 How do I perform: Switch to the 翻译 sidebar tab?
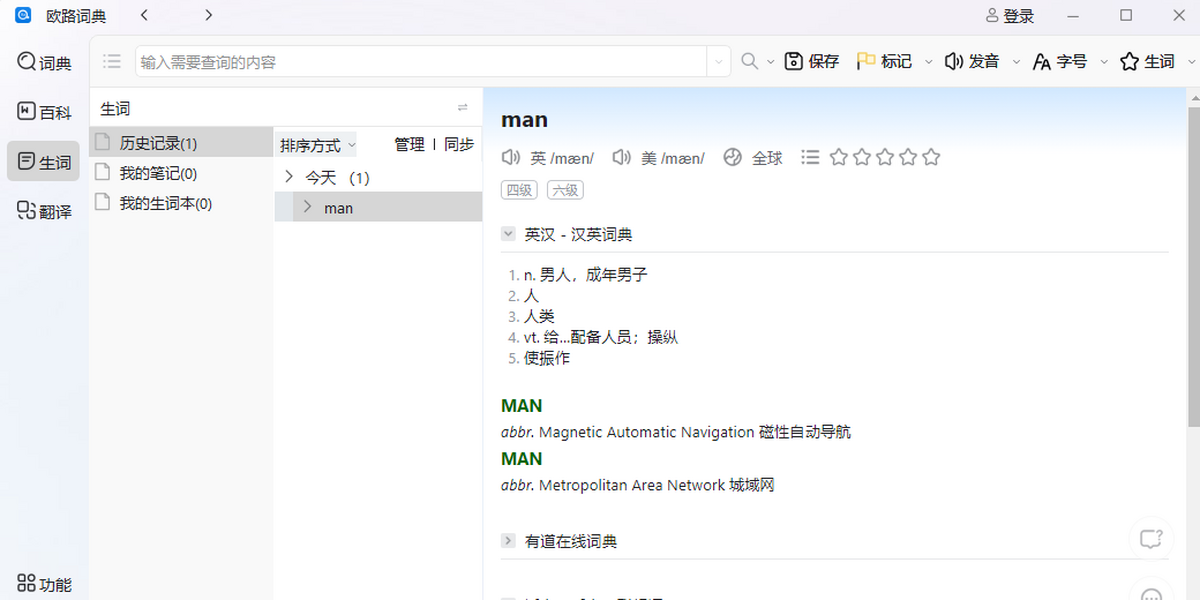click(x=44, y=211)
